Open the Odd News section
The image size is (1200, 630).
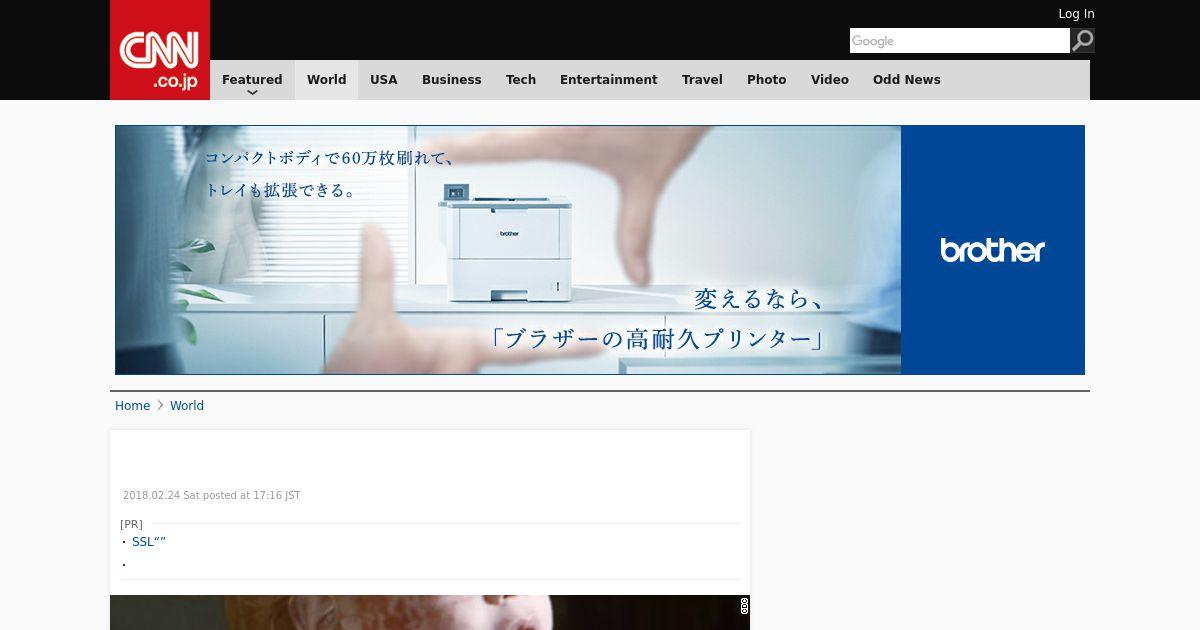(907, 80)
